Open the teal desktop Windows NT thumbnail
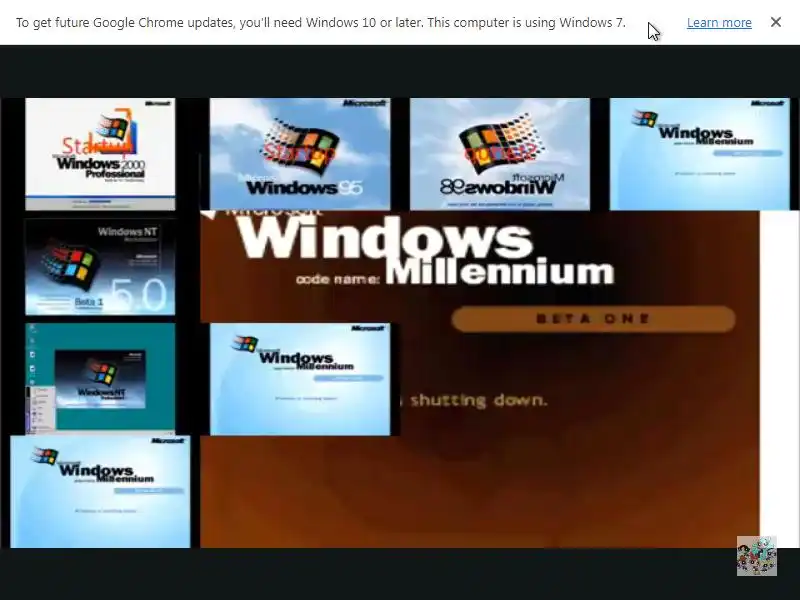This screenshot has width=800, height=600. click(100, 378)
